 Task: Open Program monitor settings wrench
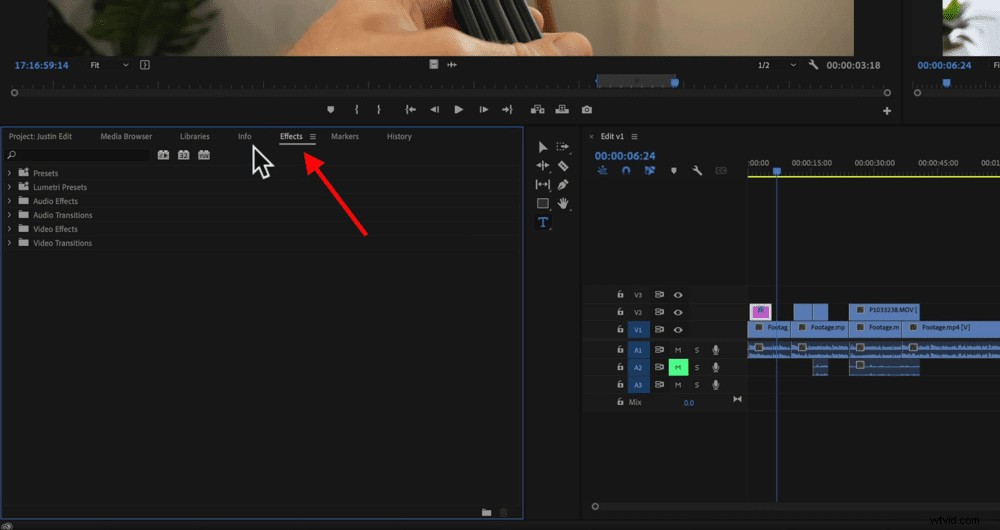tap(813, 65)
